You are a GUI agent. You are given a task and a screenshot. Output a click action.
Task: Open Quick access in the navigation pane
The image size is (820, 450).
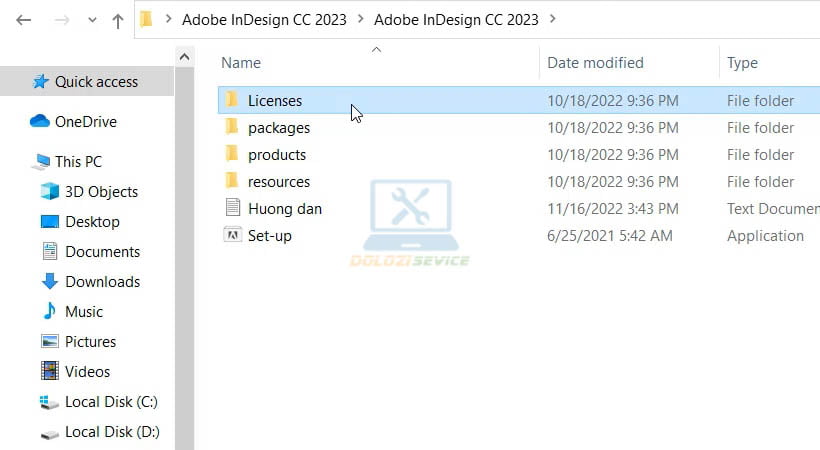pyautogui.click(x=96, y=82)
